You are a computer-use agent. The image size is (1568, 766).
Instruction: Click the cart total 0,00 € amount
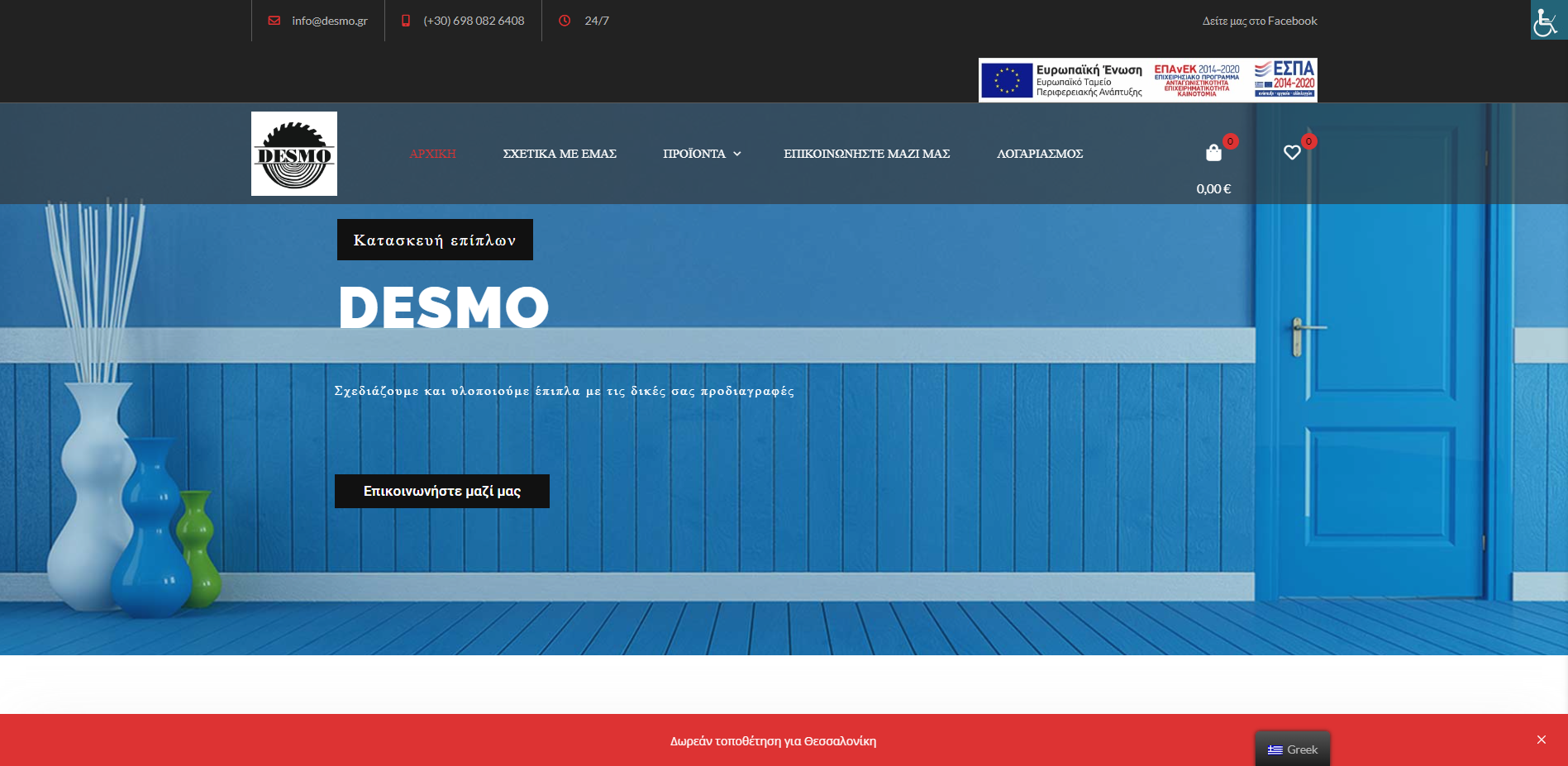pos(1213,189)
